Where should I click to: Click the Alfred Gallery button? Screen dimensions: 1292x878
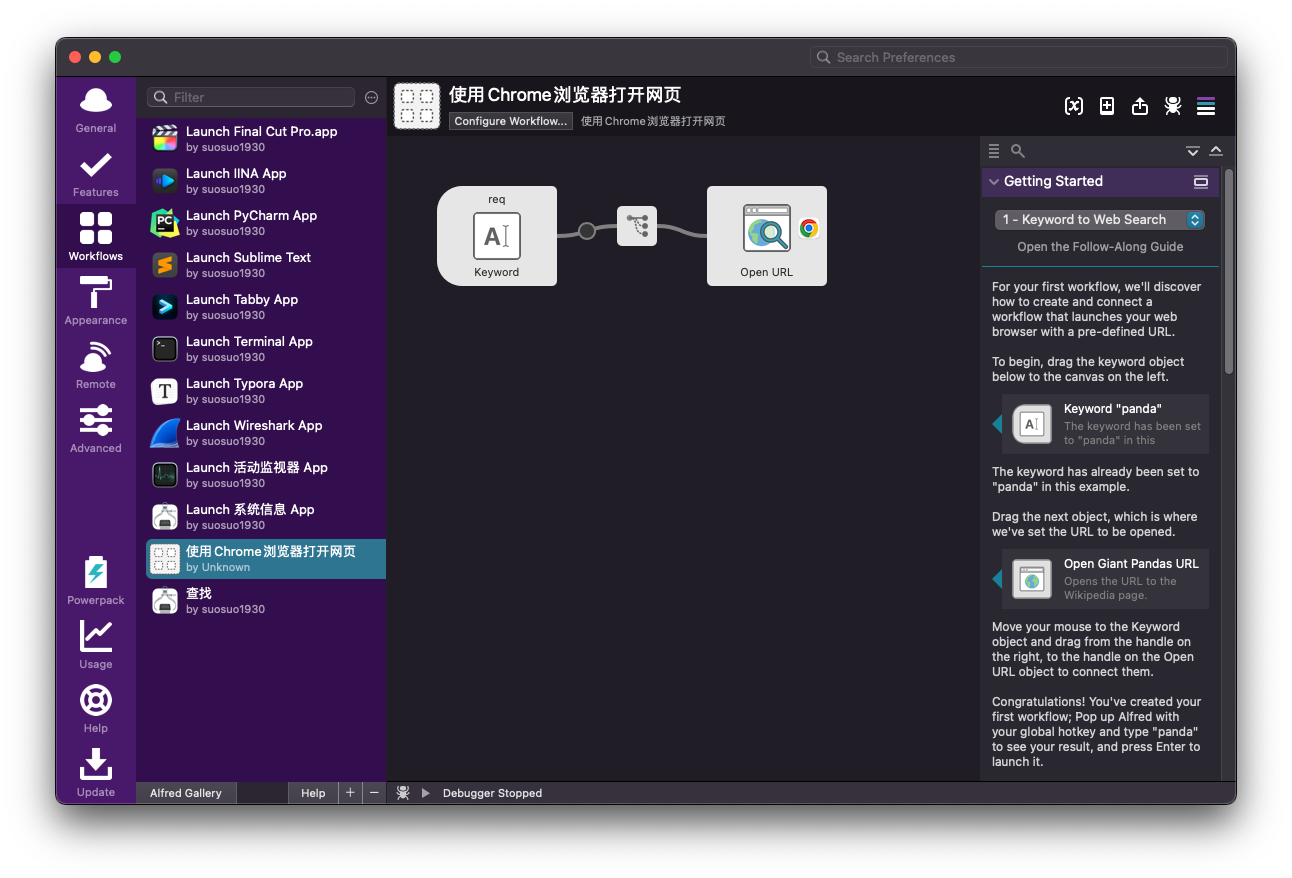[x=186, y=793]
